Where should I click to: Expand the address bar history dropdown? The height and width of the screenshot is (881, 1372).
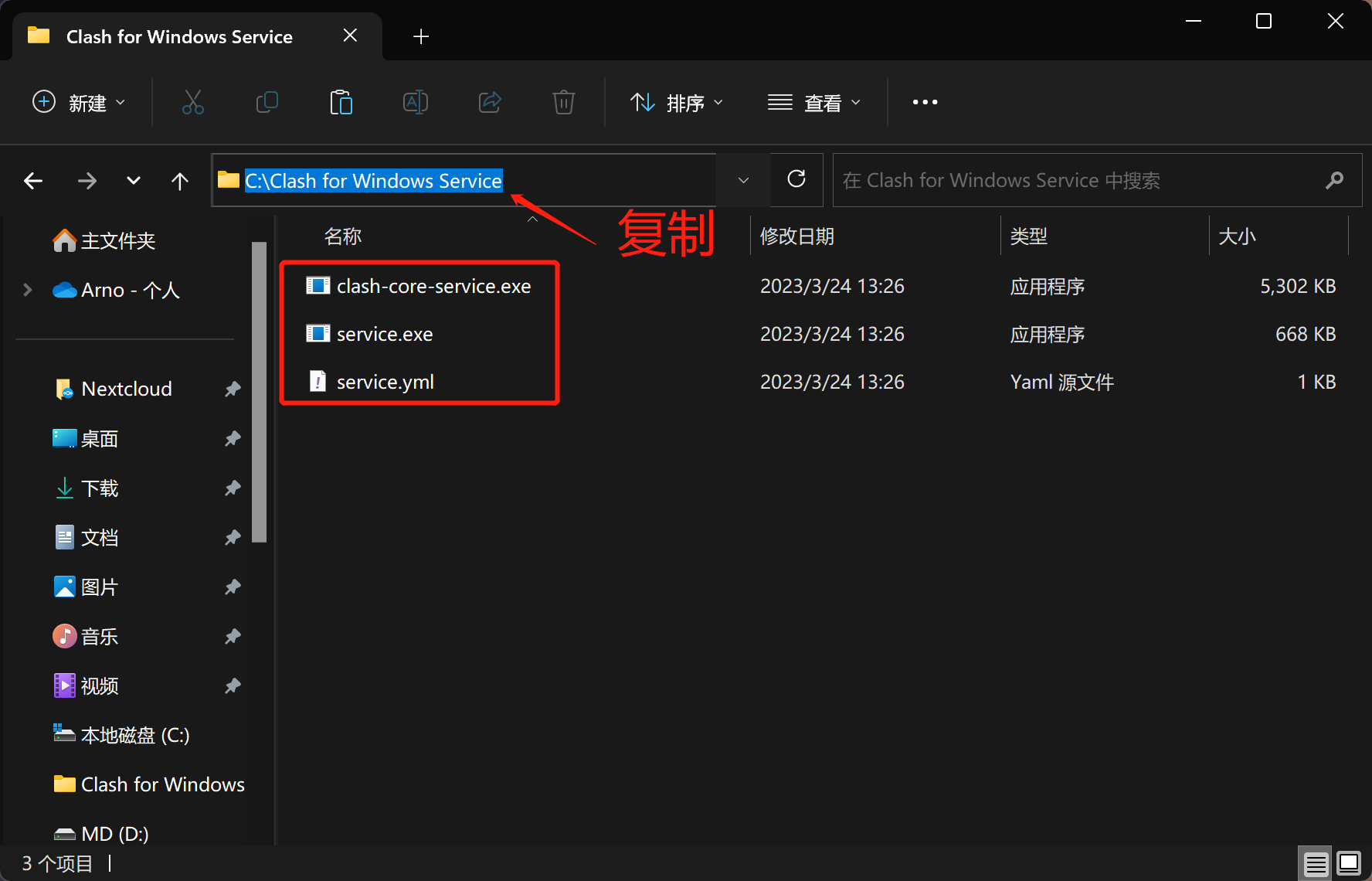click(743, 180)
